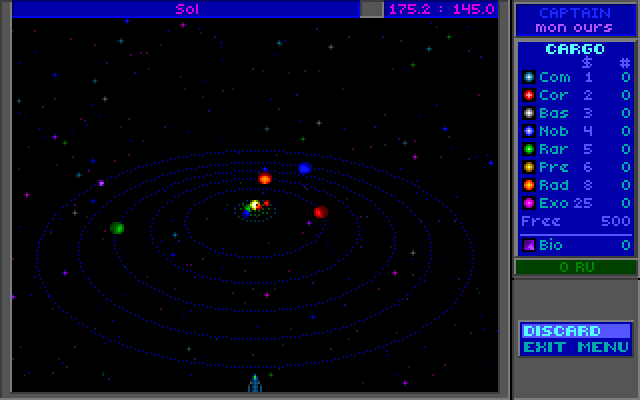Select the DISCARD menu option
The width and height of the screenshot is (640, 400).
576,331
